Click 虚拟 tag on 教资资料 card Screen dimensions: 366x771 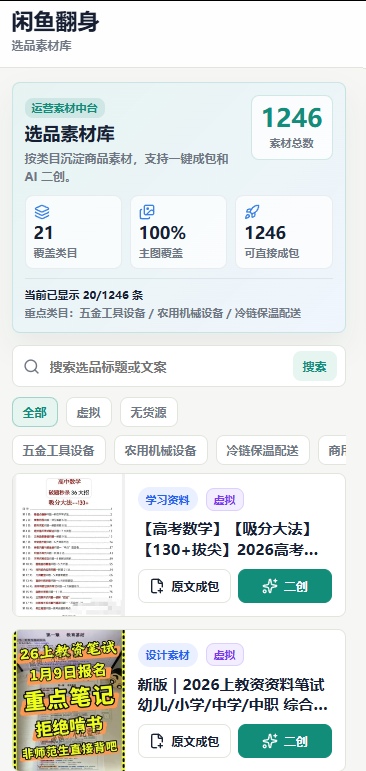click(x=225, y=655)
